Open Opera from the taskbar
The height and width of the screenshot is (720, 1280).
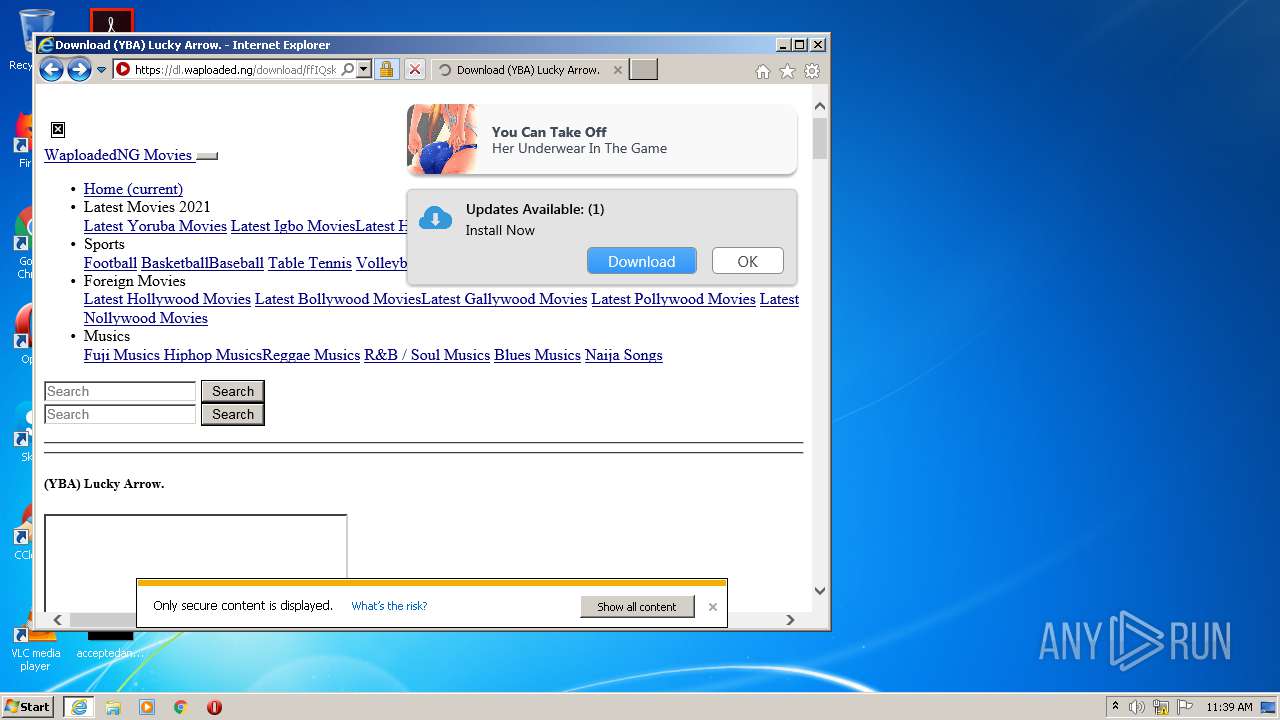214,707
